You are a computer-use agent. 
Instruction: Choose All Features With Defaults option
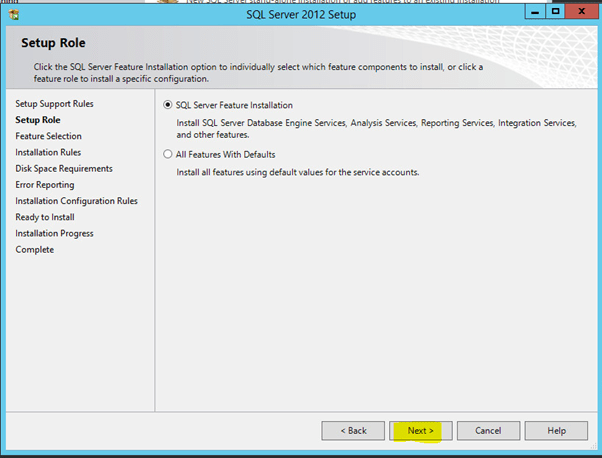pos(167,155)
